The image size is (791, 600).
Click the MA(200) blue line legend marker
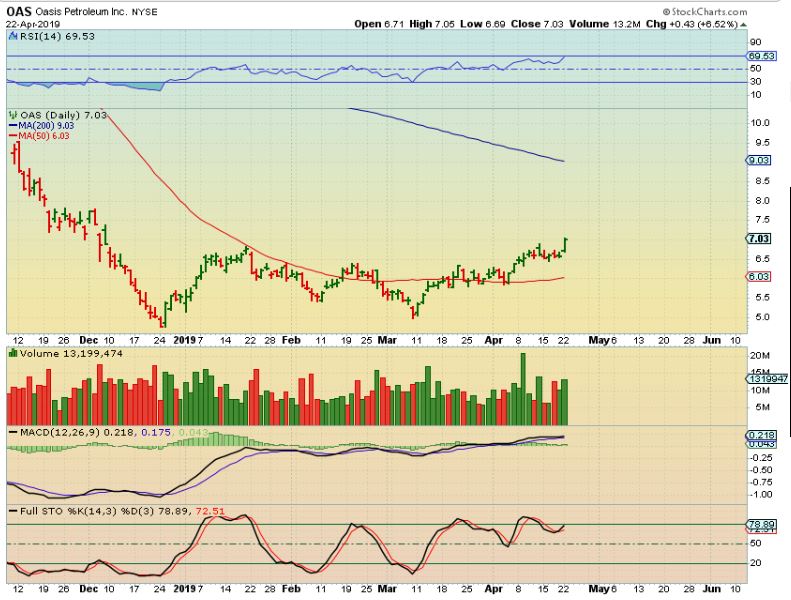(x=13, y=126)
